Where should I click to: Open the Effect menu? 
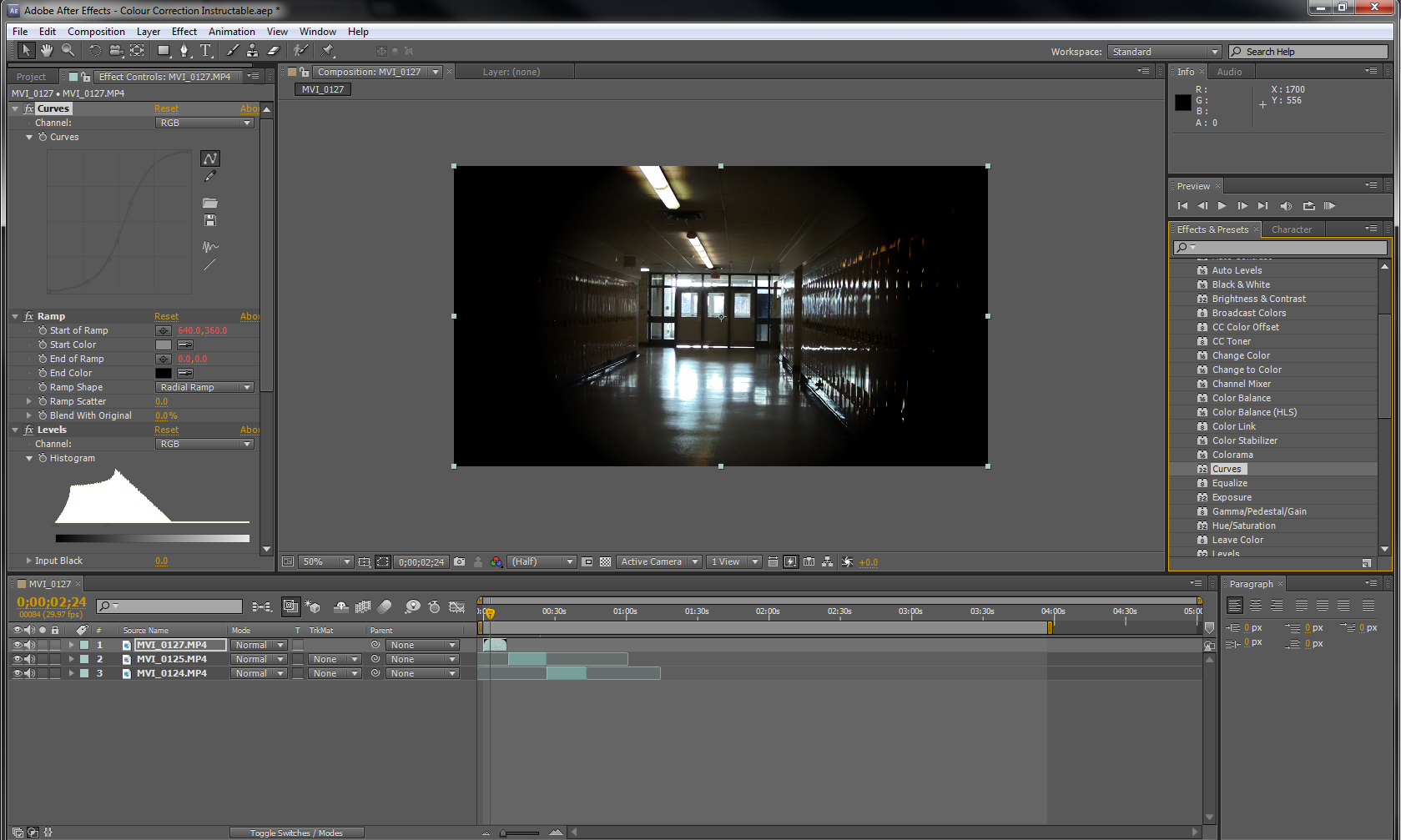click(184, 32)
